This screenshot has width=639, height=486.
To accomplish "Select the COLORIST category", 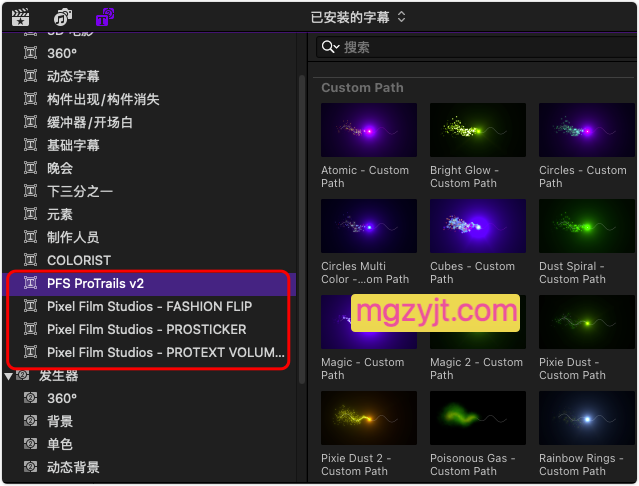I will (149, 260).
